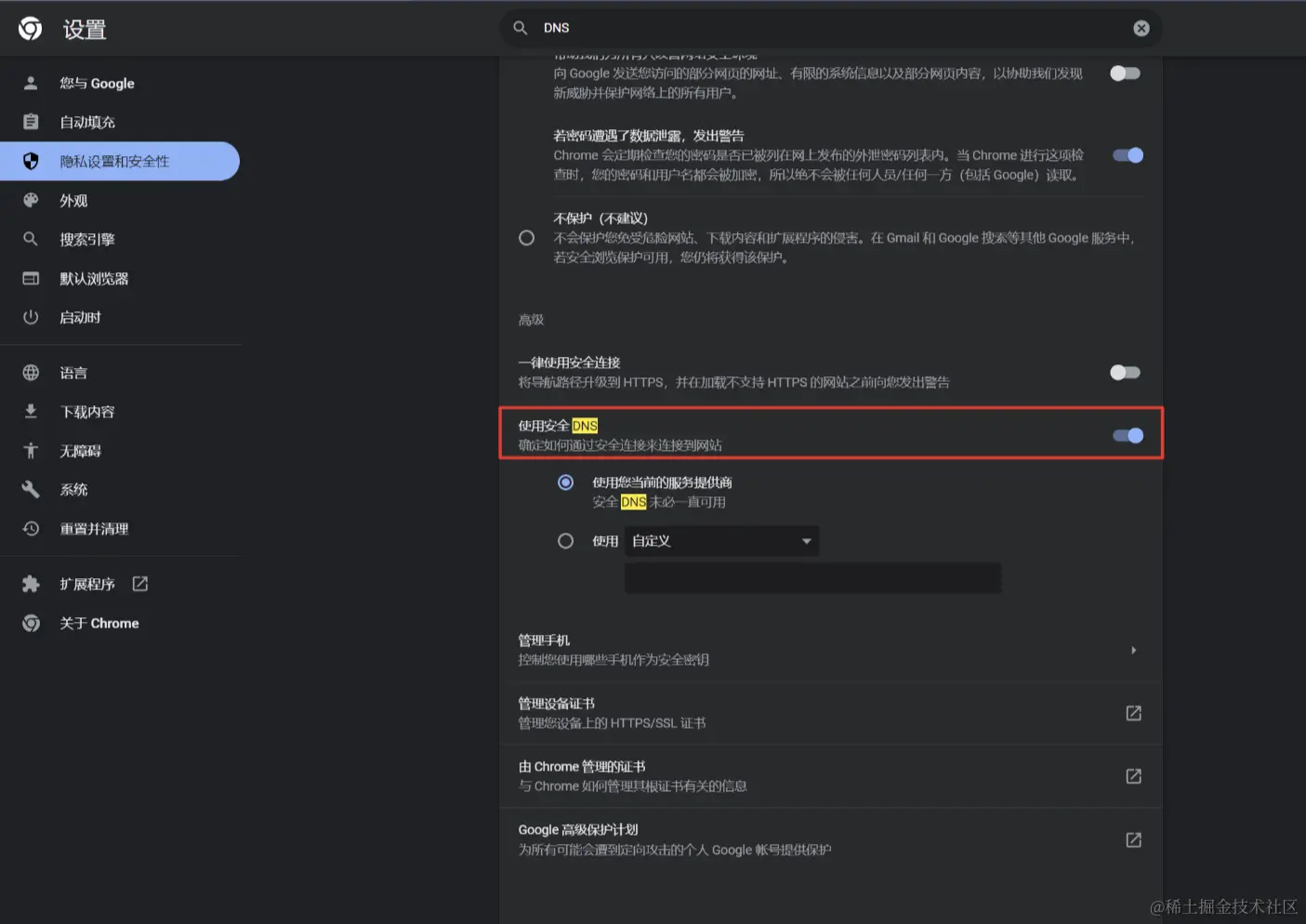Open the 您与 Google settings section
The image size is (1306, 924).
pos(120,83)
